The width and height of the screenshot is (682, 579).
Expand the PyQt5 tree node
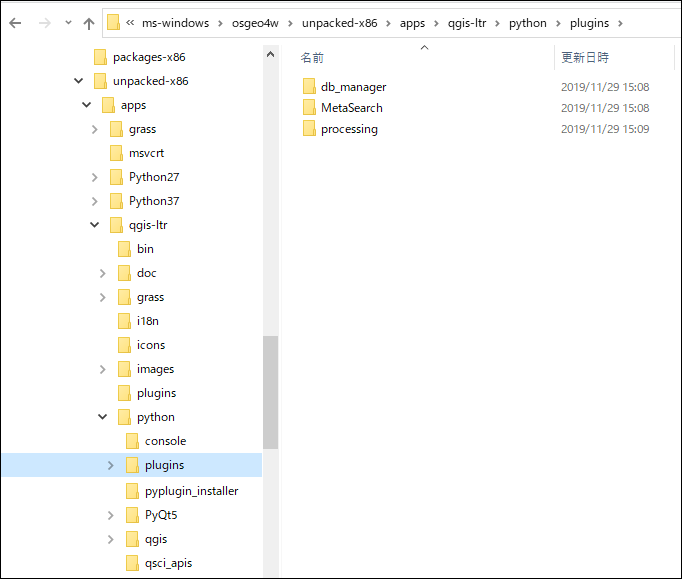[110, 515]
